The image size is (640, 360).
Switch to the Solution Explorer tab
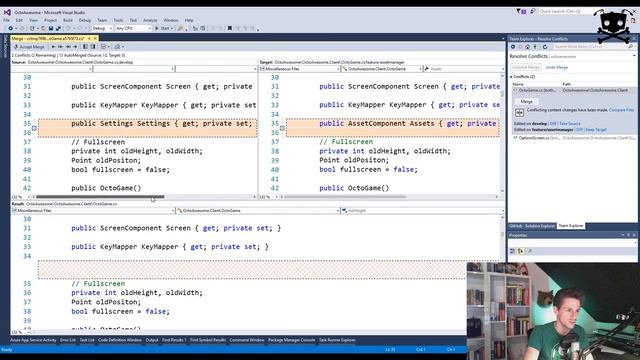(x=540, y=226)
